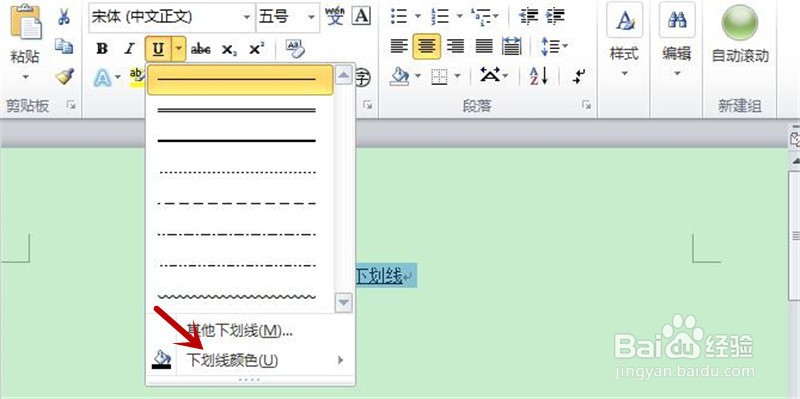Image resolution: width=800 pixels, height=399 pixels.
Task: Click the Text Effects glowing A icon
Action: [102, 78]
